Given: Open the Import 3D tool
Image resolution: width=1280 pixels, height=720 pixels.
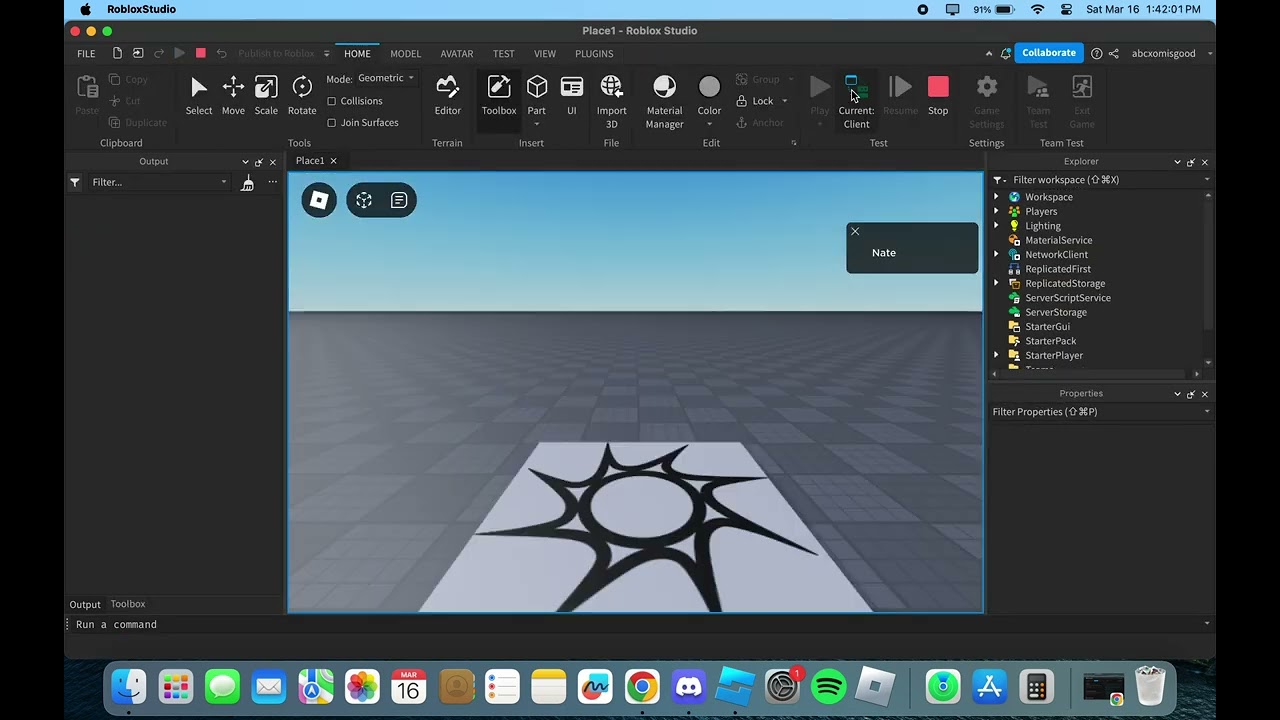Looking at the screenshot, I should (611, 95).
